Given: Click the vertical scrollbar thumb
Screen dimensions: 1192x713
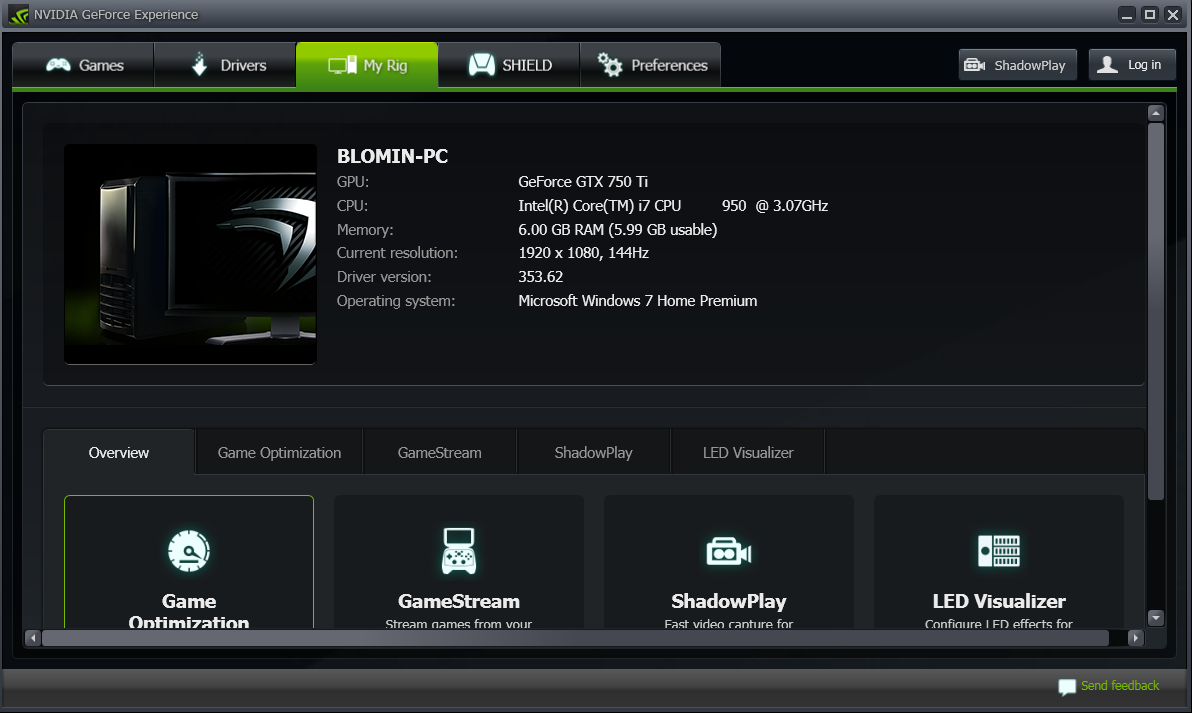Looking at the screenshot, I should point(1156,311).
